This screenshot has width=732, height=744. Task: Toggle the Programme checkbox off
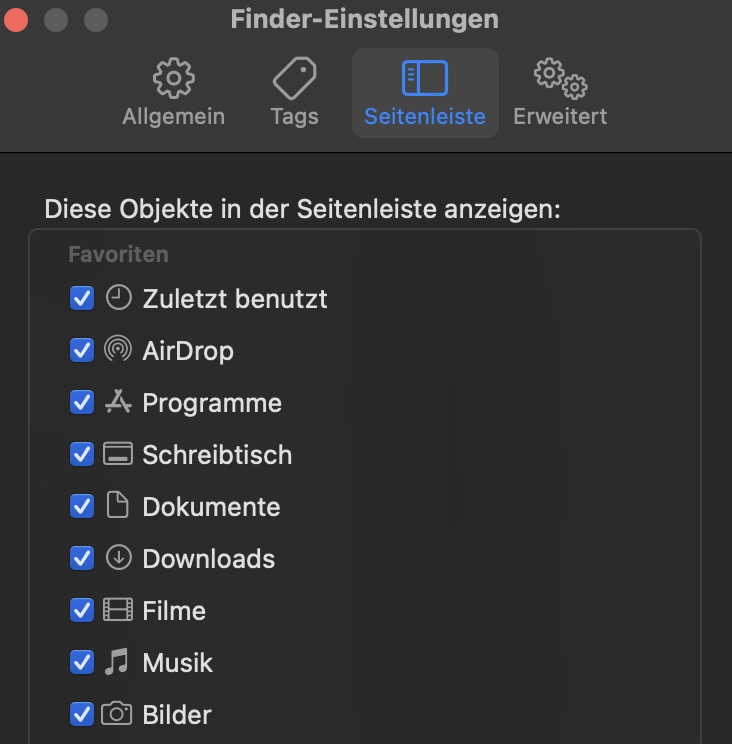82,402
